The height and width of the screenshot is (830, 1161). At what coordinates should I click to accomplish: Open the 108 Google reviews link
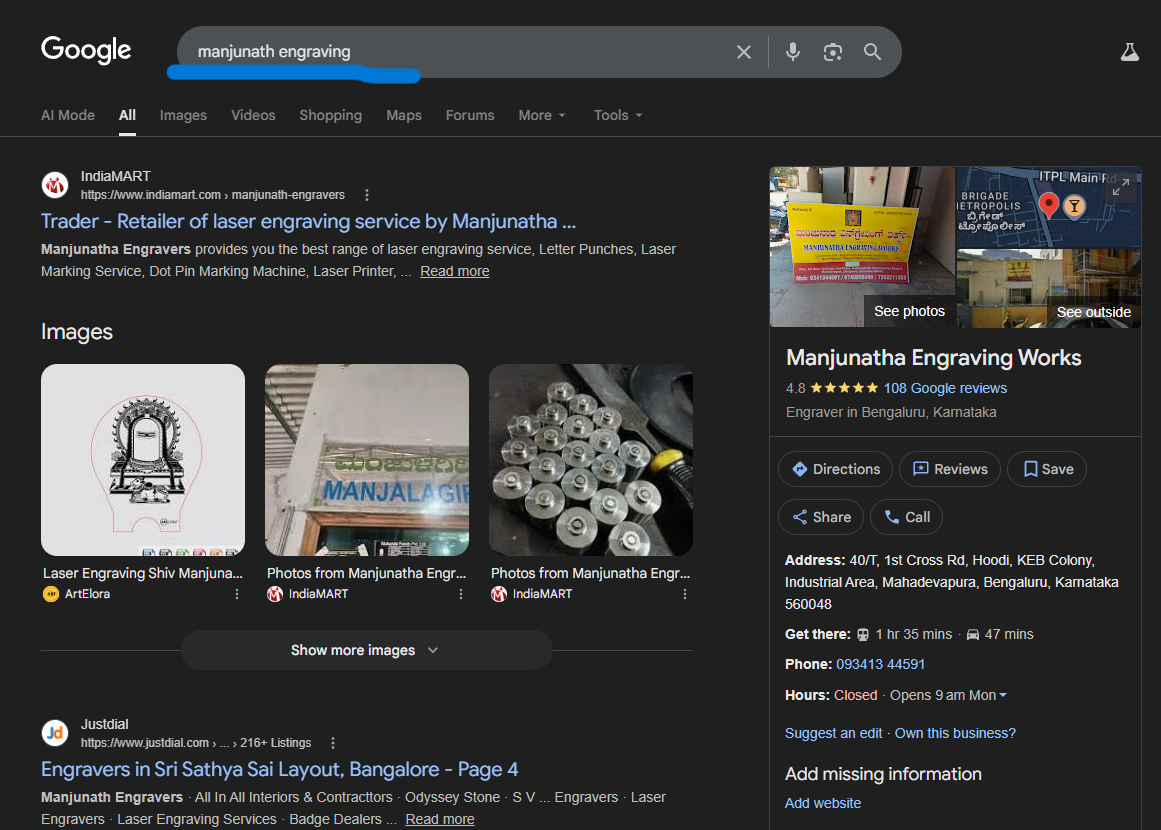pyautogui.click(x=945, y=388)
